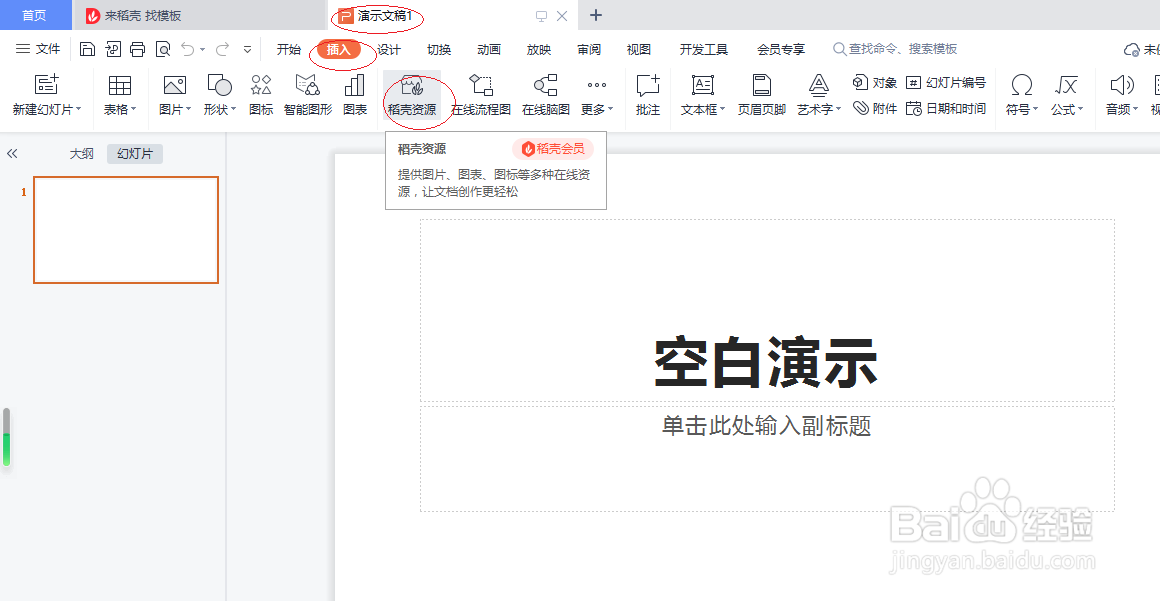Switch to the View (视图) tab
Viewport: 1160px width, 601px height.
(x=638, y=50)
